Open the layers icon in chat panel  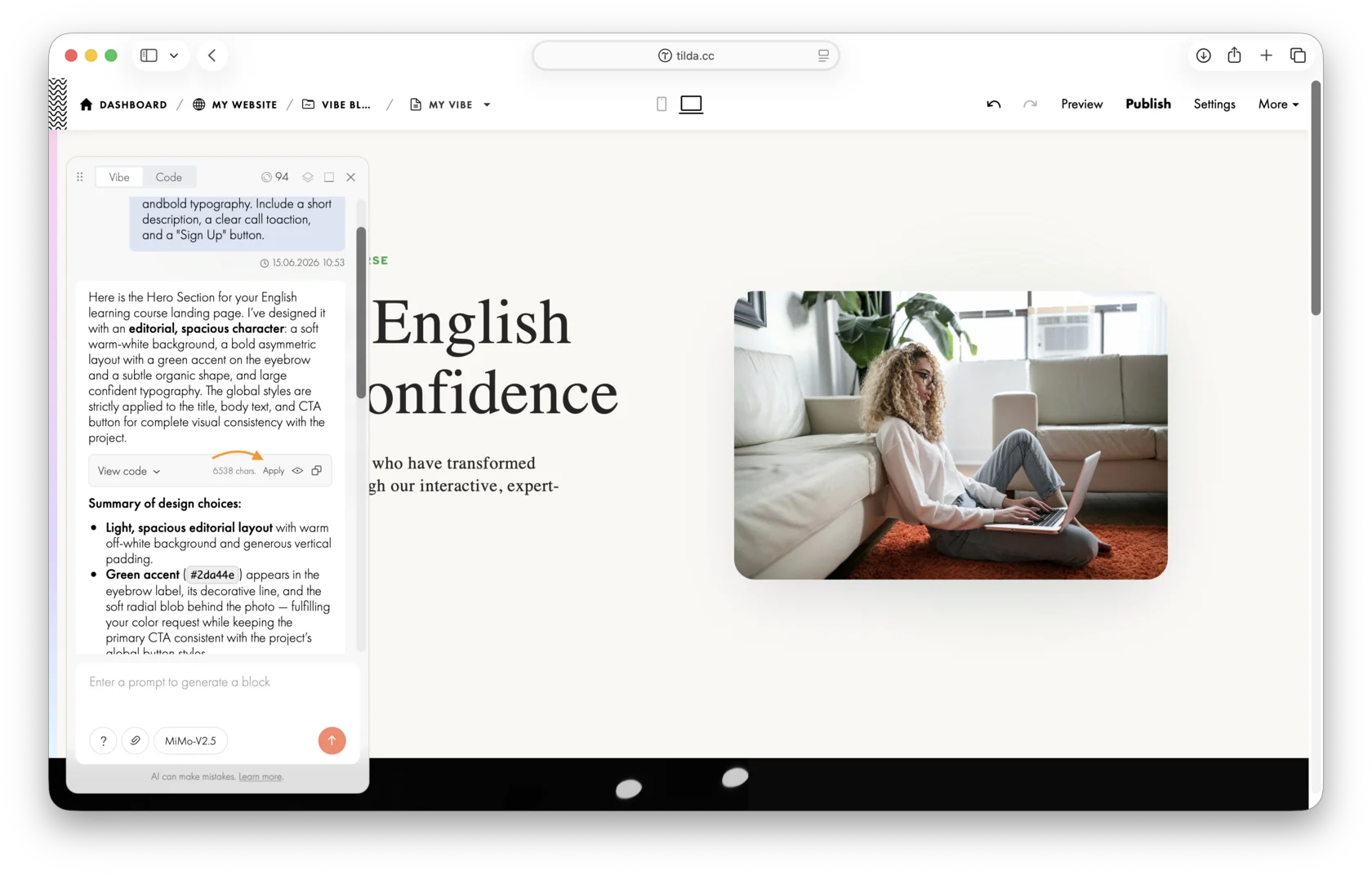point(308,177)
